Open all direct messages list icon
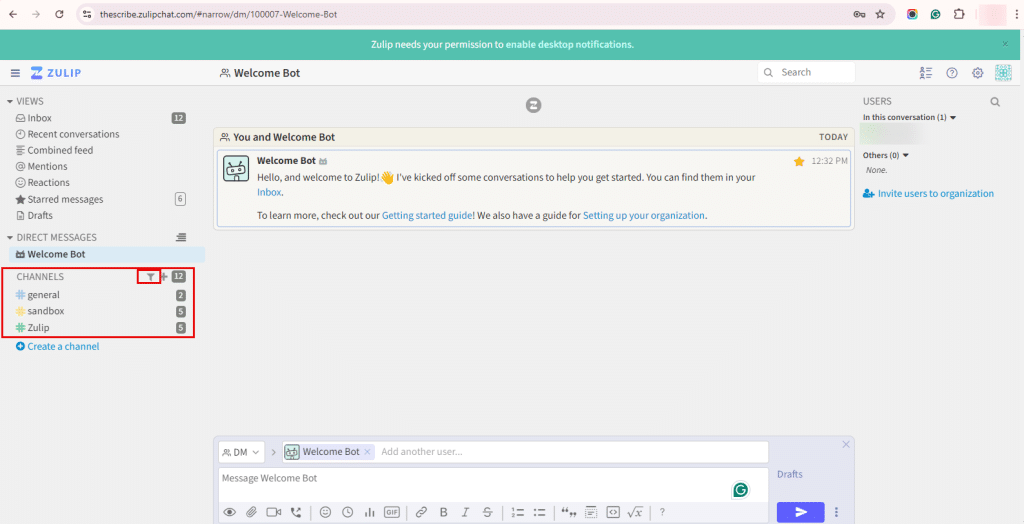This screenshot has width=1024, height=524. tap(181, 238)
